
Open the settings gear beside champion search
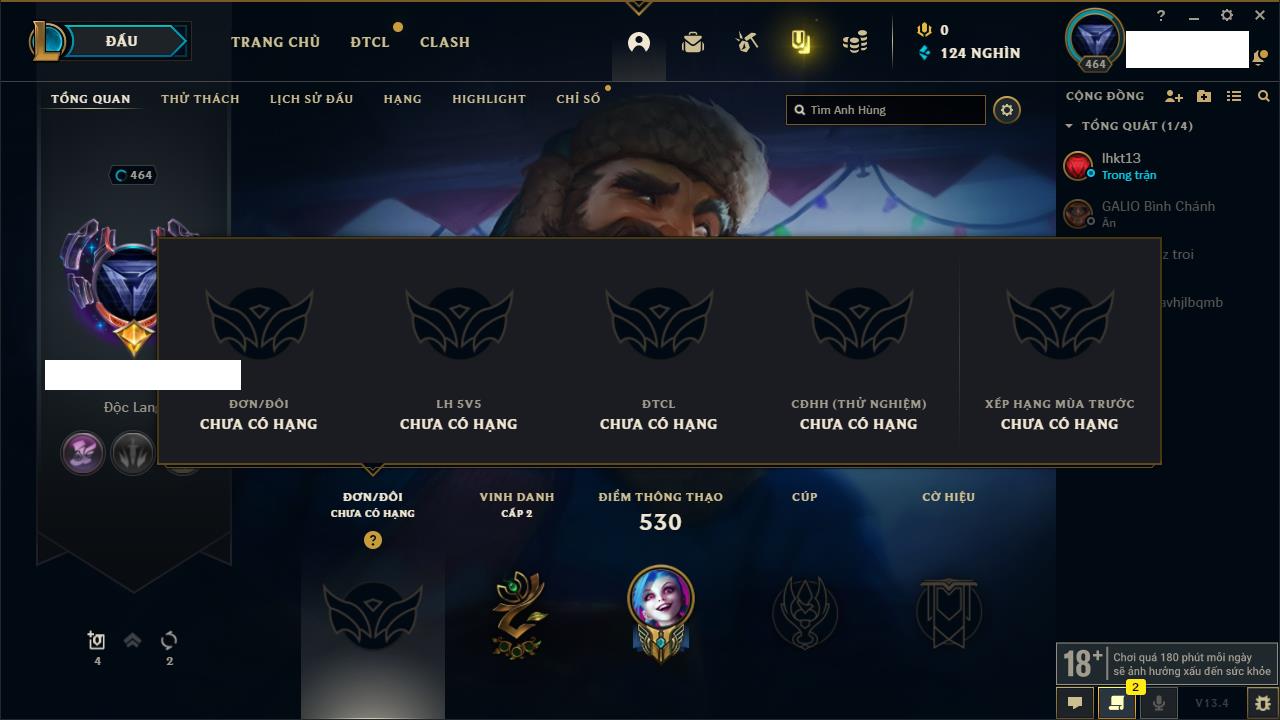pyautogui.click(x=1007, y=110)
